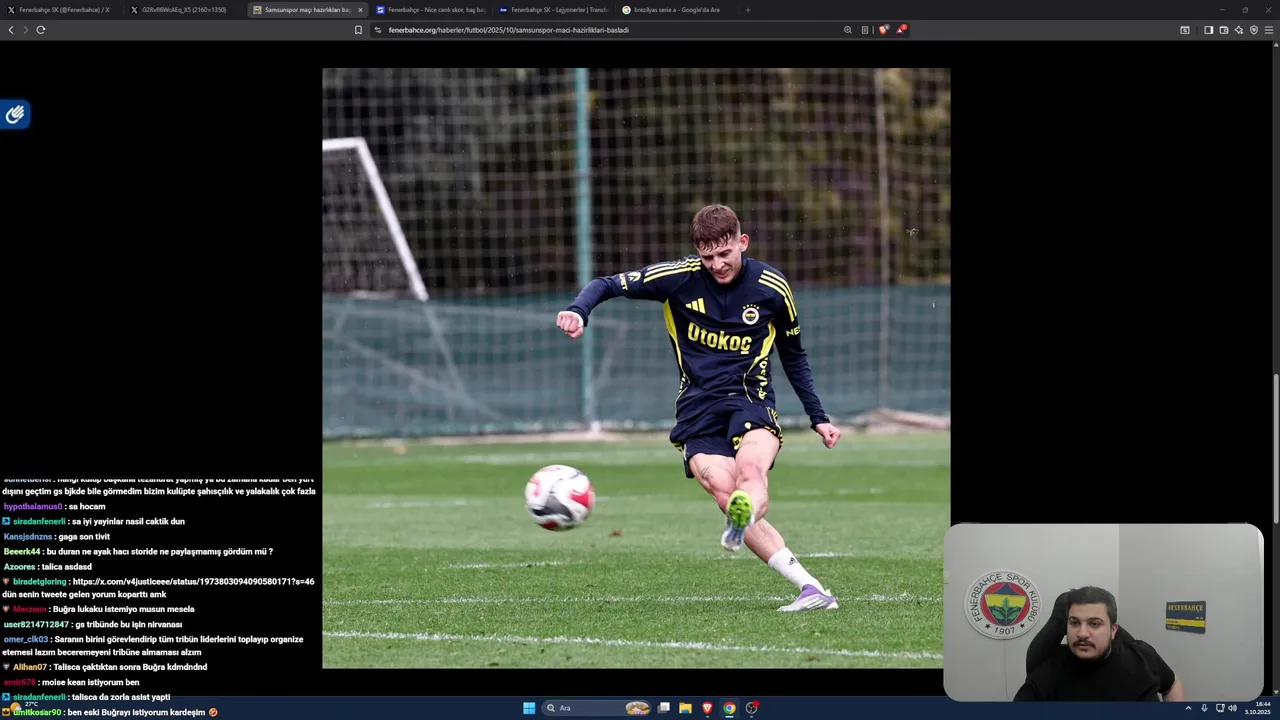
Task: Open the browser hamburger menu
Action: tap(1269, 30)
